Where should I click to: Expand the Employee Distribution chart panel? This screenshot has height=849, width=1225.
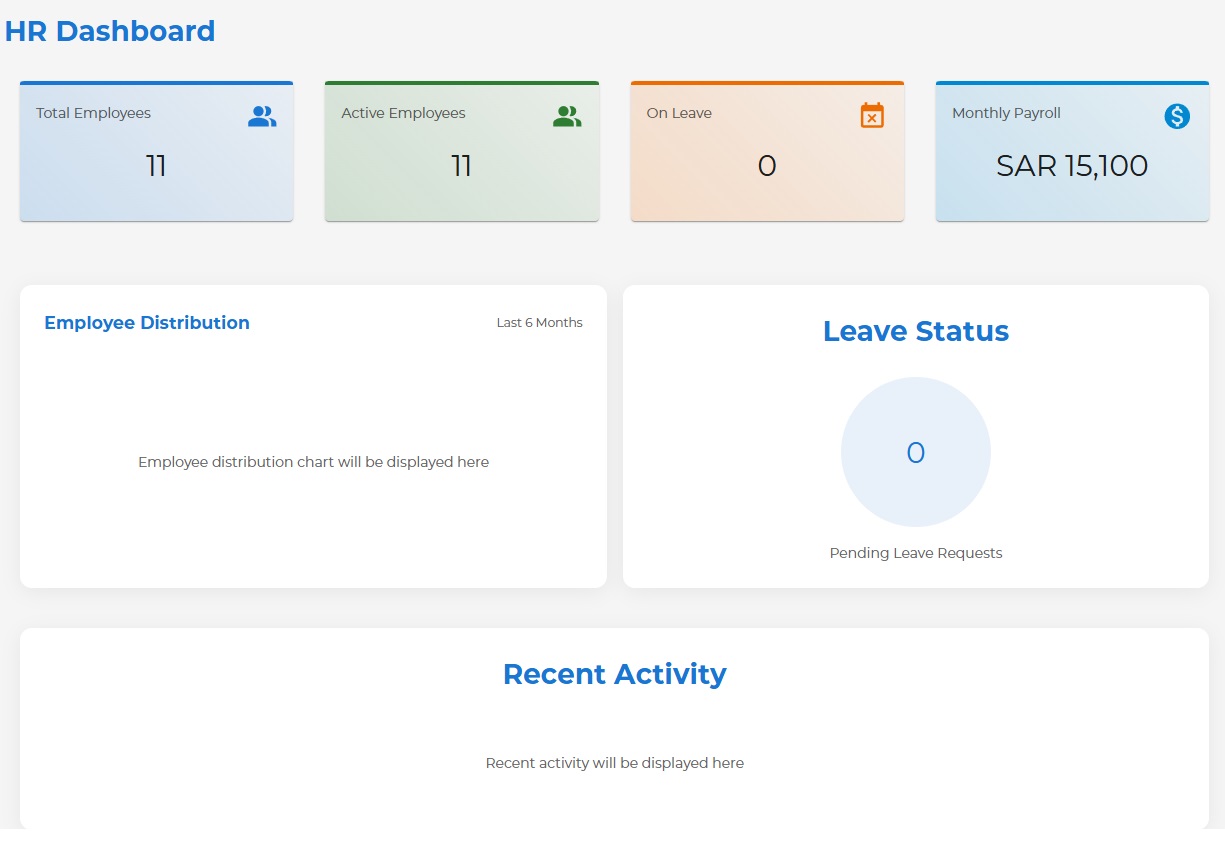313,437
